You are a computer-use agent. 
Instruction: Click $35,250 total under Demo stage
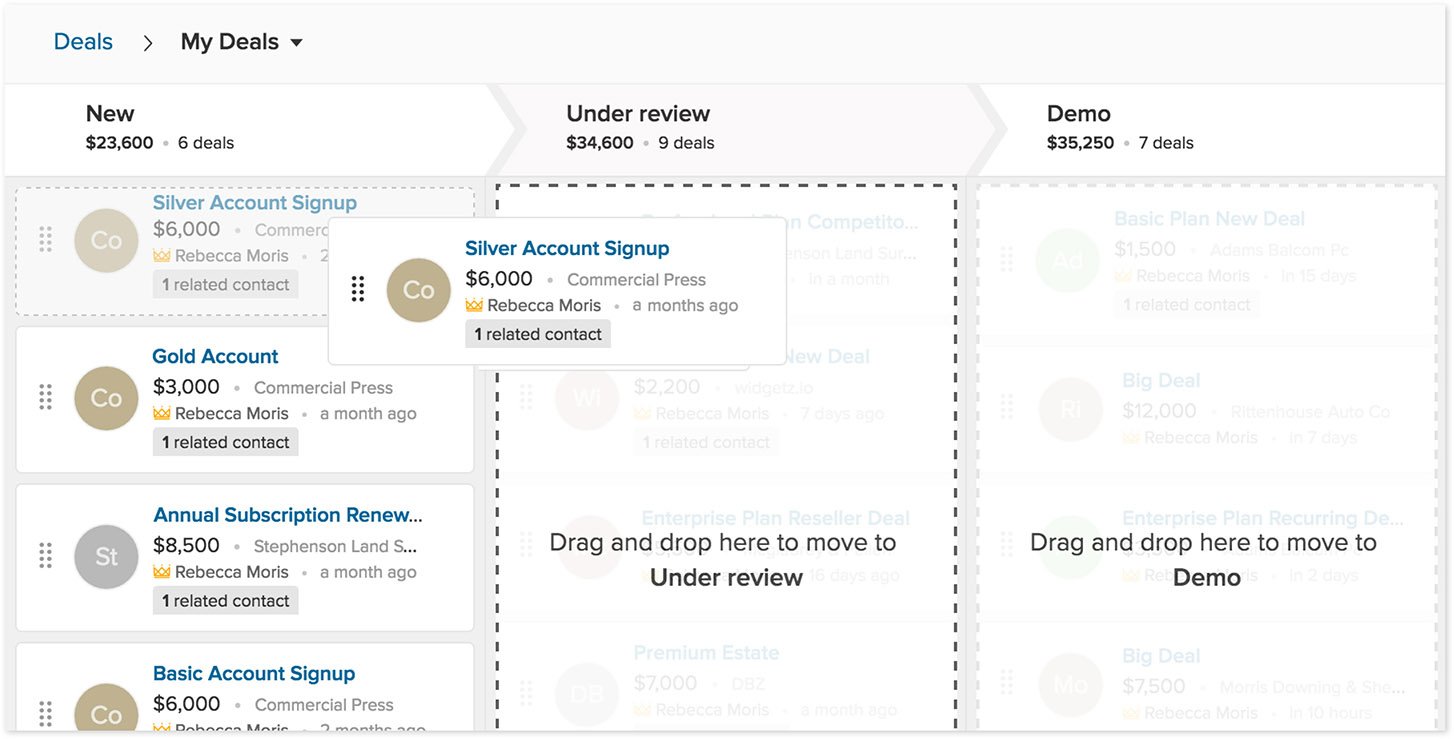[x=1080, y=143]
